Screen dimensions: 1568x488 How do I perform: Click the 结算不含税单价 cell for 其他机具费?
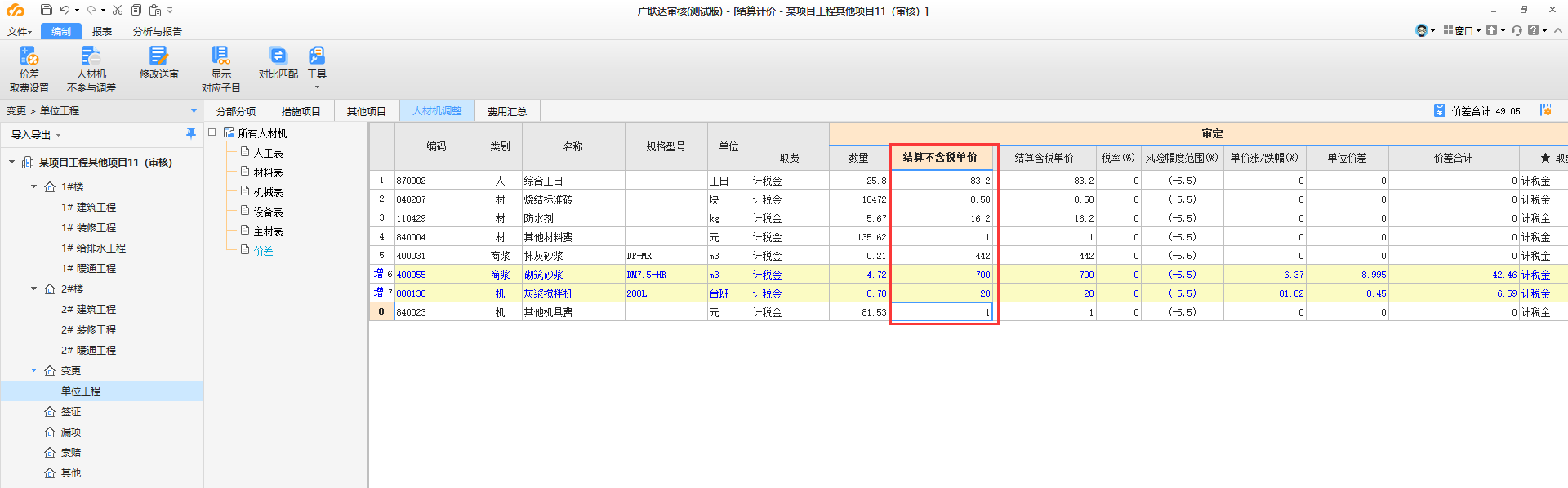tap(942, 312)
